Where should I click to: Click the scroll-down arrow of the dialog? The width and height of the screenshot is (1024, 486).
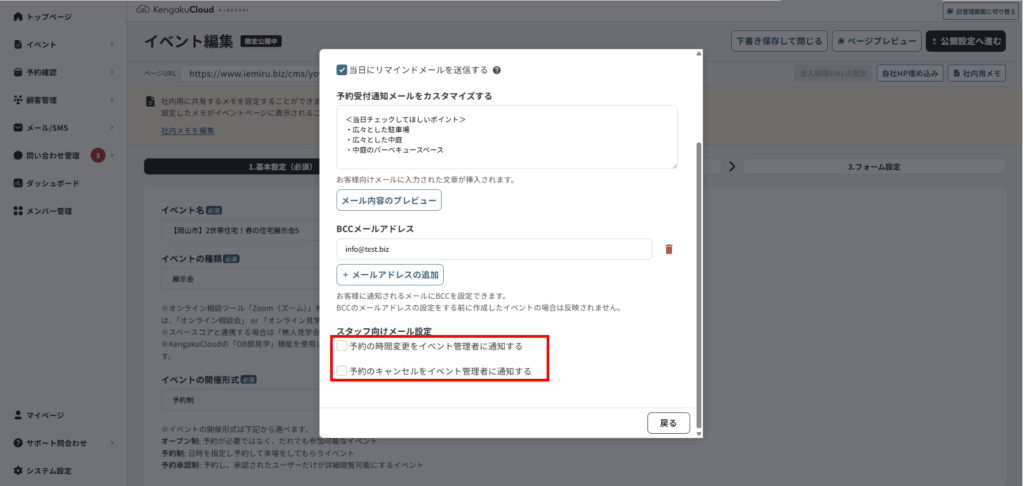pyautogui.click(x=699, y=434)
